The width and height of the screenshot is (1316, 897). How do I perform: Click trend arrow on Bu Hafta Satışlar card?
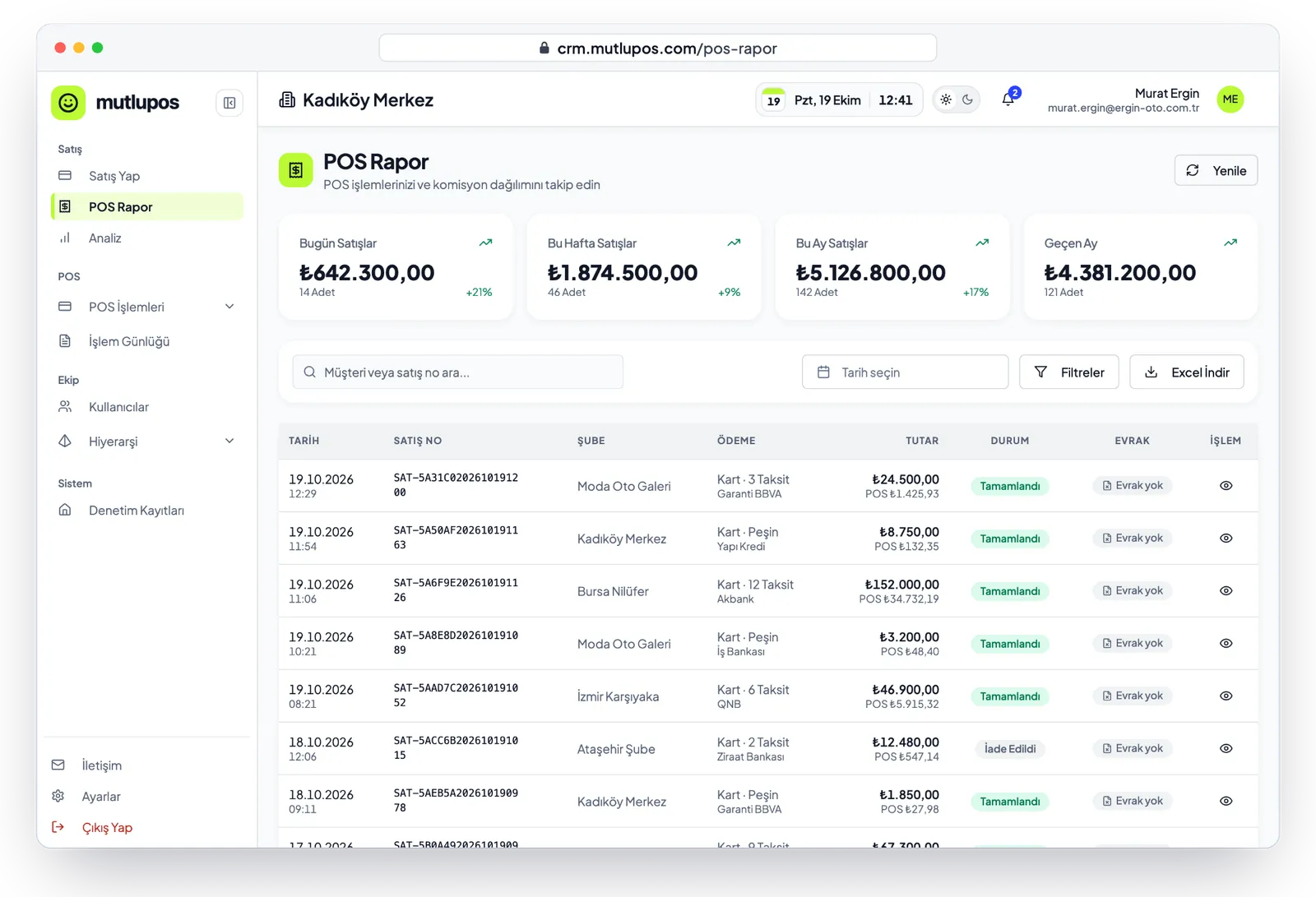coord(734,243)
